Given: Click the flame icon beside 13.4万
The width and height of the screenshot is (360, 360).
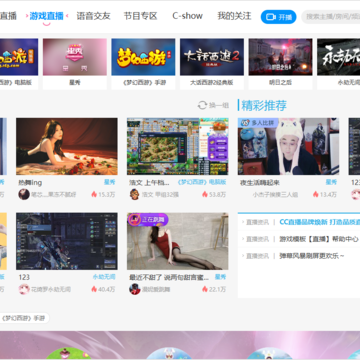Looking at the screenshot, I should click(316, 194).
